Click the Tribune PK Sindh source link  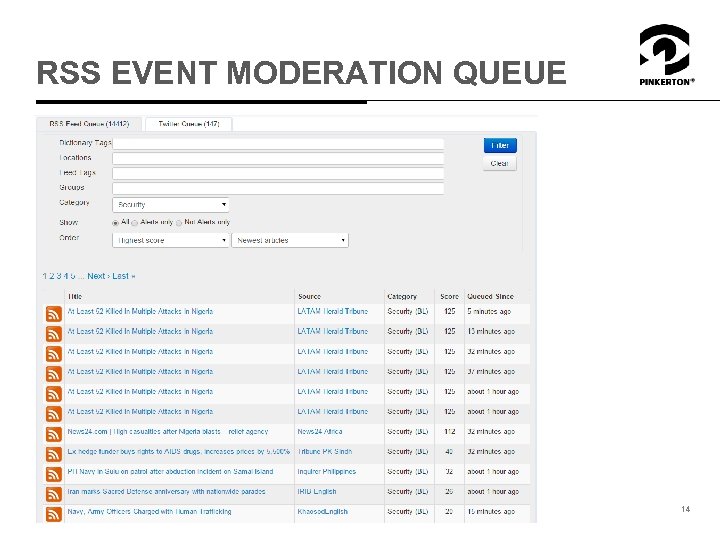coord(325,451)
